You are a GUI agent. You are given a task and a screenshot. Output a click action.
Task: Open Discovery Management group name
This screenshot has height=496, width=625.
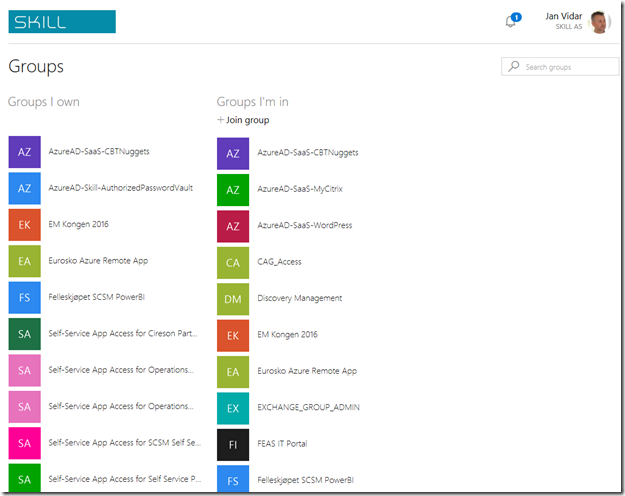300,298
